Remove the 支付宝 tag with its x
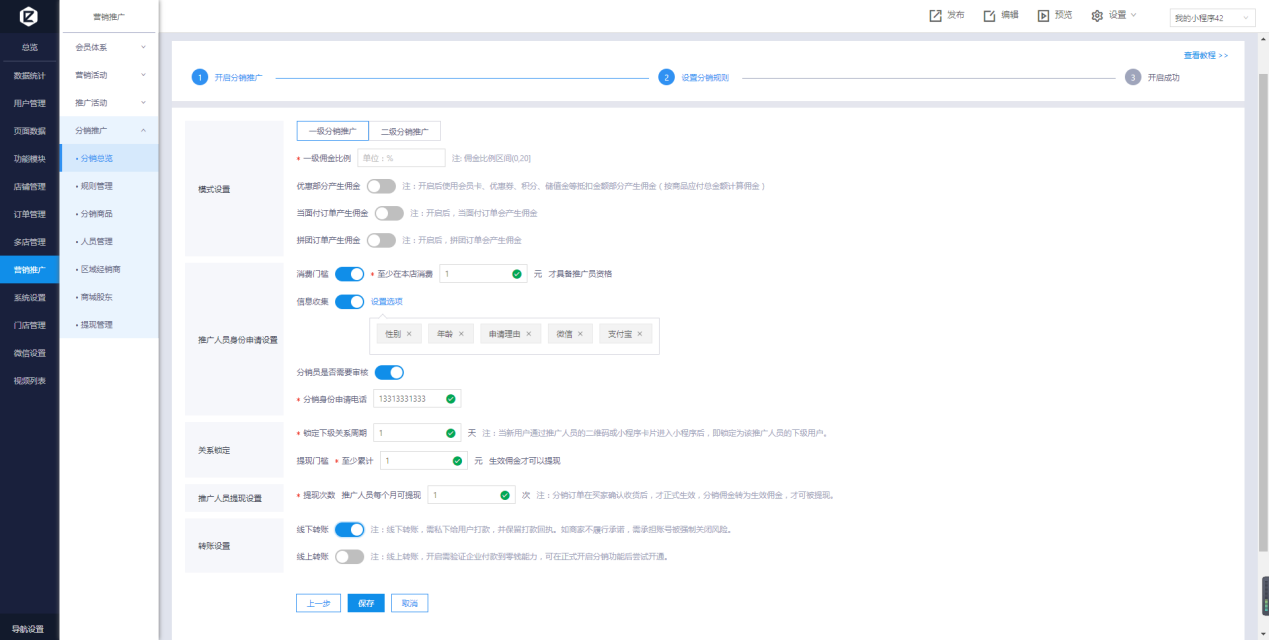This screenshot has height=640, width=1269. (x=639, y=334)
